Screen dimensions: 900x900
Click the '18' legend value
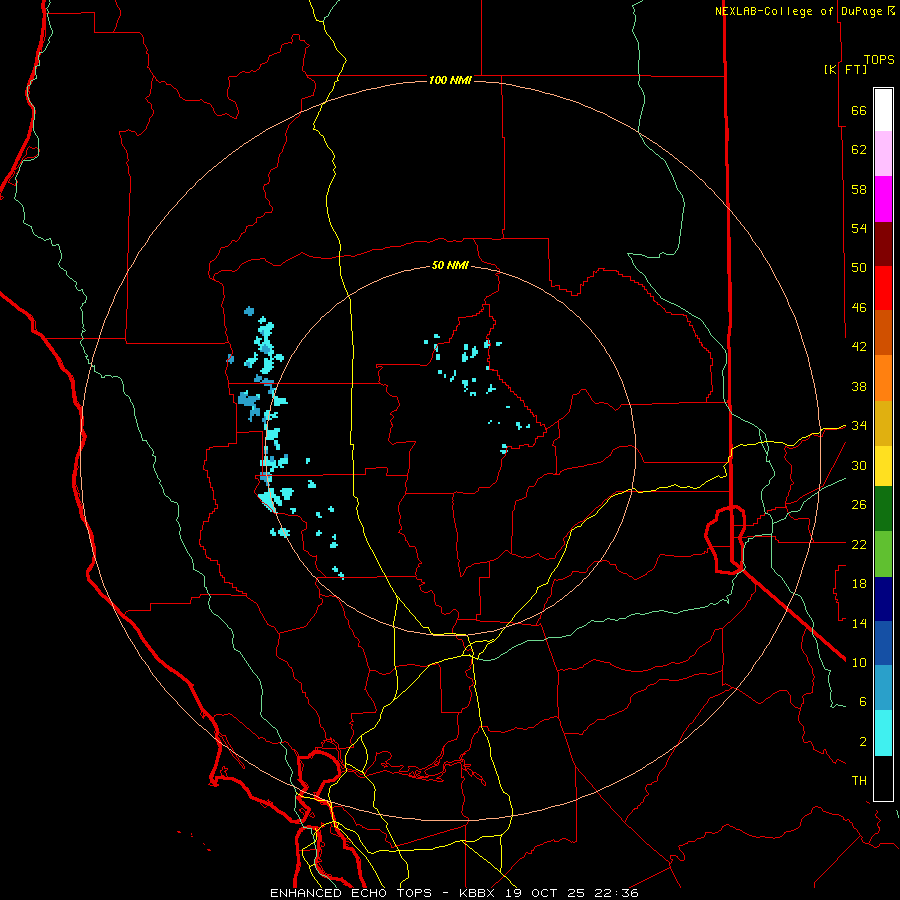pos(859,584)
